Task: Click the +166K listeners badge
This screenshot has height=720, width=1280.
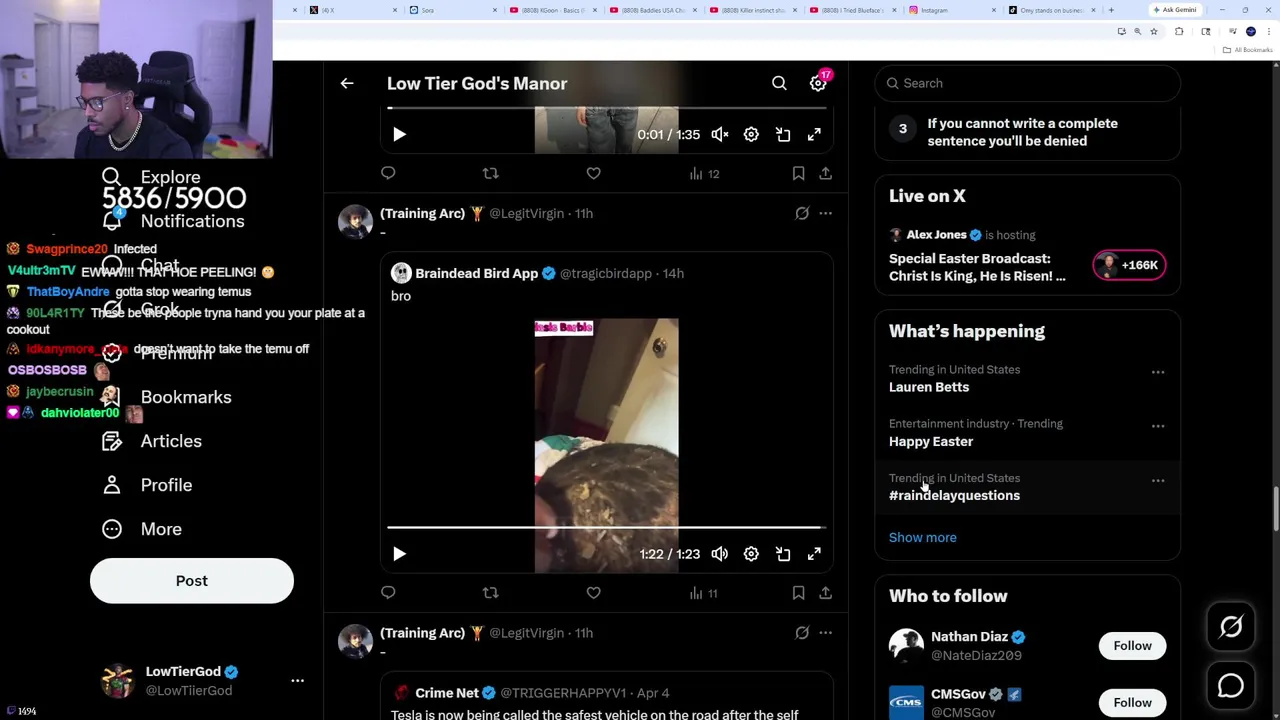Action: (x=1129, y=265)
